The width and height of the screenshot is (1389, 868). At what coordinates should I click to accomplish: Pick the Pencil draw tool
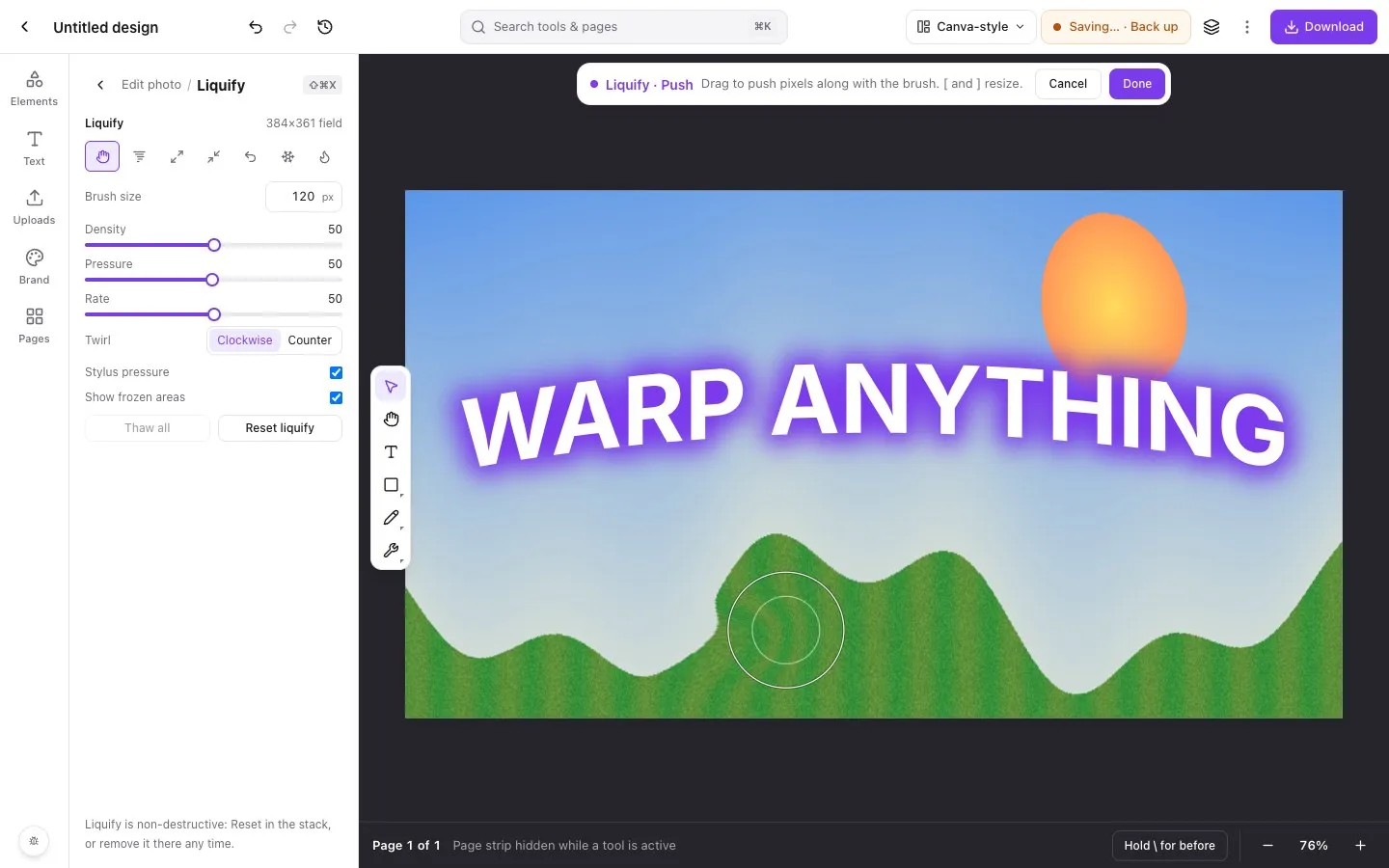coord(391,518)
